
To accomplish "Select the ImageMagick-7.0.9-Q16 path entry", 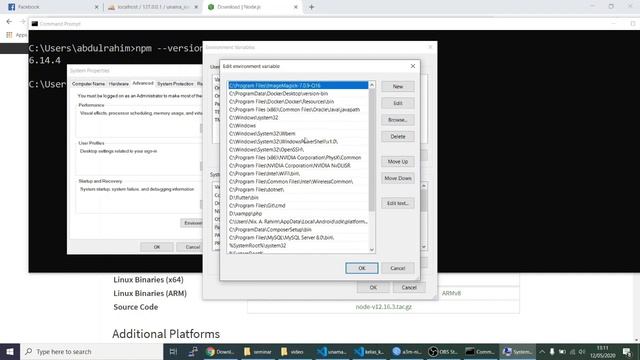I will click(298, 85).
